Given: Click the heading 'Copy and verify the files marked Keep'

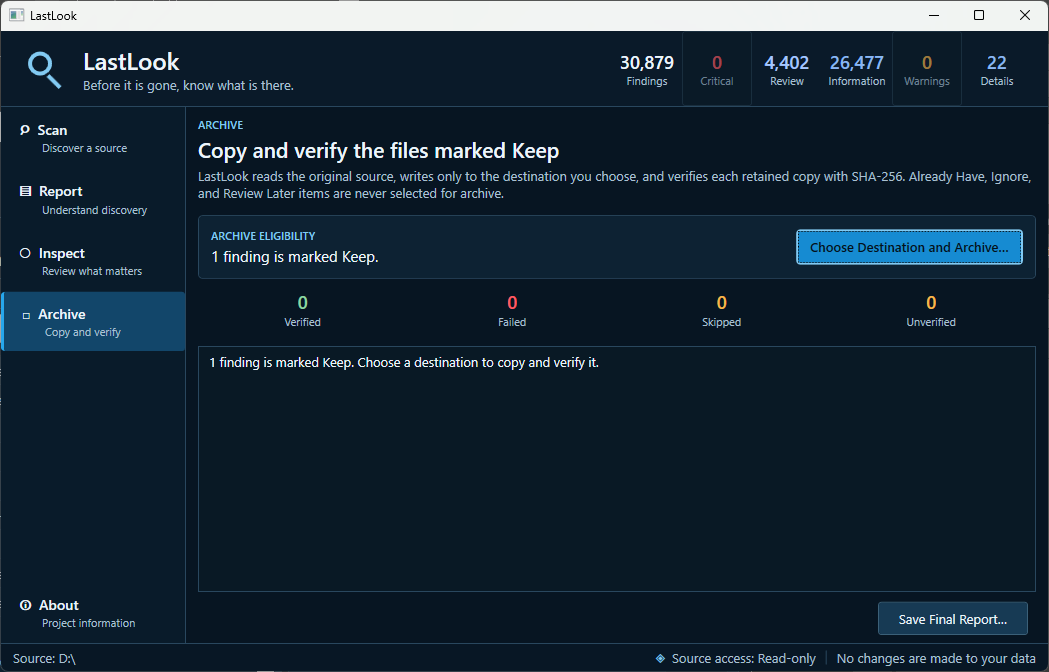Looking at the screenshot, I should 379,151.
